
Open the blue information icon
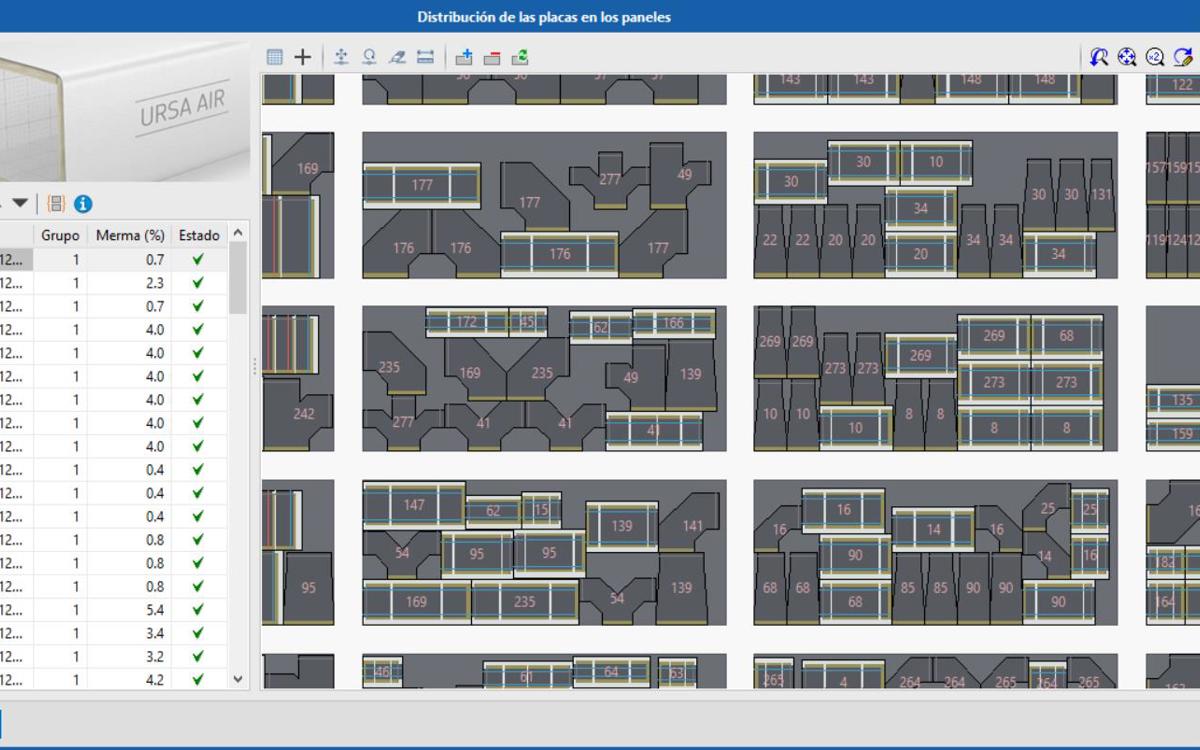[x=83, y=204]
